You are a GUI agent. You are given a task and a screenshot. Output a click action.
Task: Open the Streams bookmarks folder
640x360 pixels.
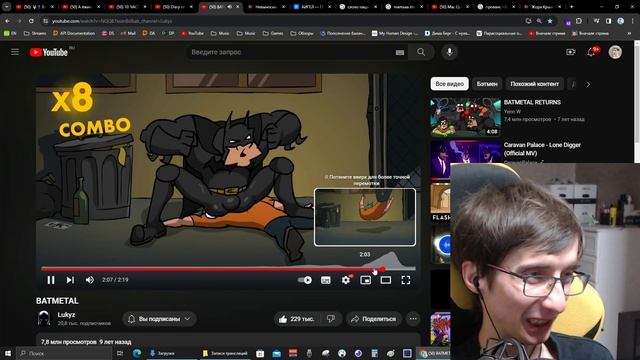tap(35, 33)
